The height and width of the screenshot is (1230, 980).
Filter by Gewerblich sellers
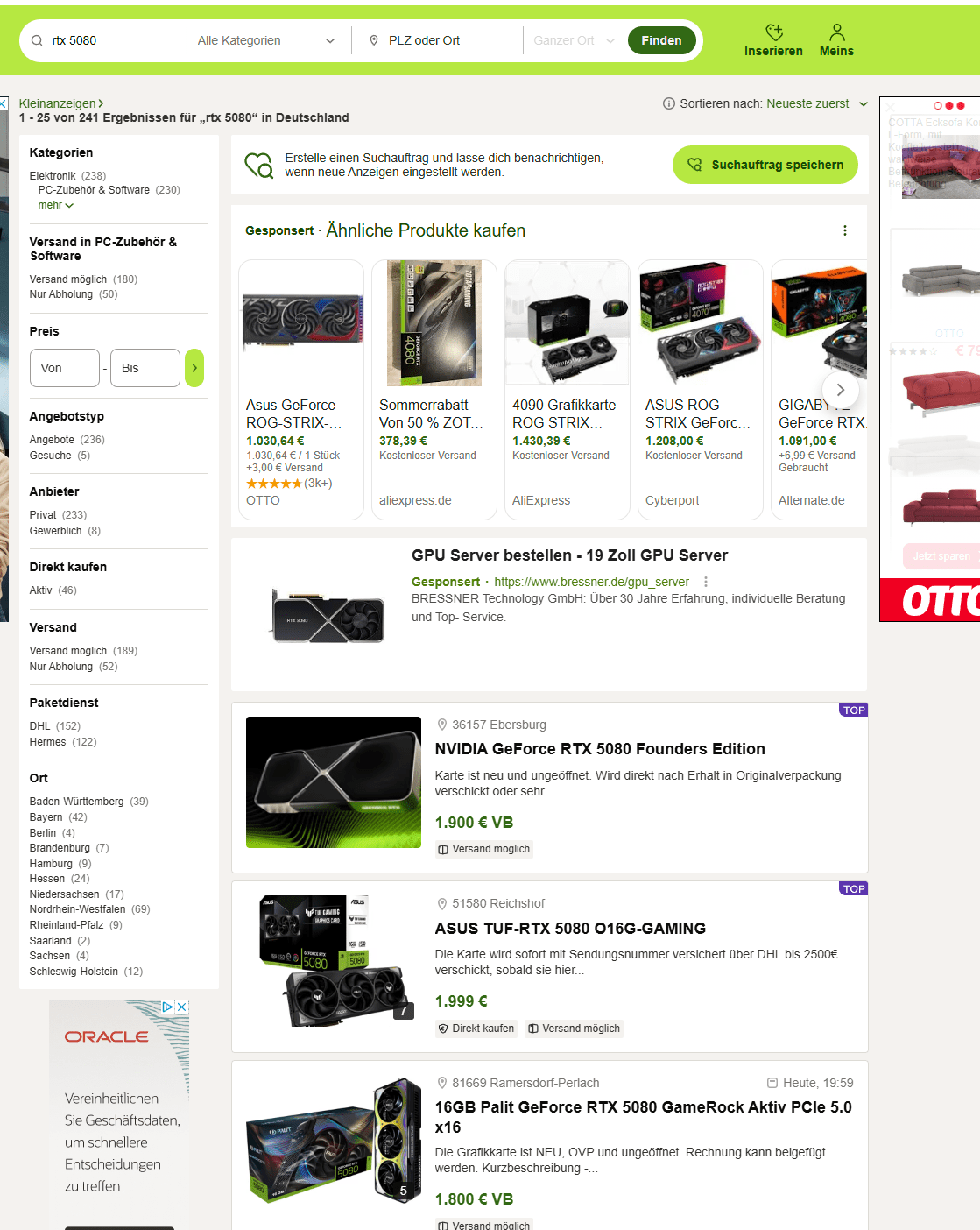coord(55,531)
